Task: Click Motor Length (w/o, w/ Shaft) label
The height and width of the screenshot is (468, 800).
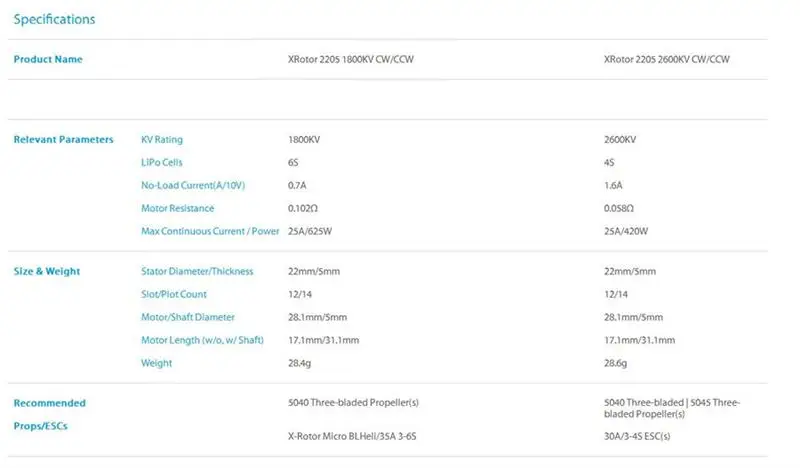Action: tap(203, 340)
